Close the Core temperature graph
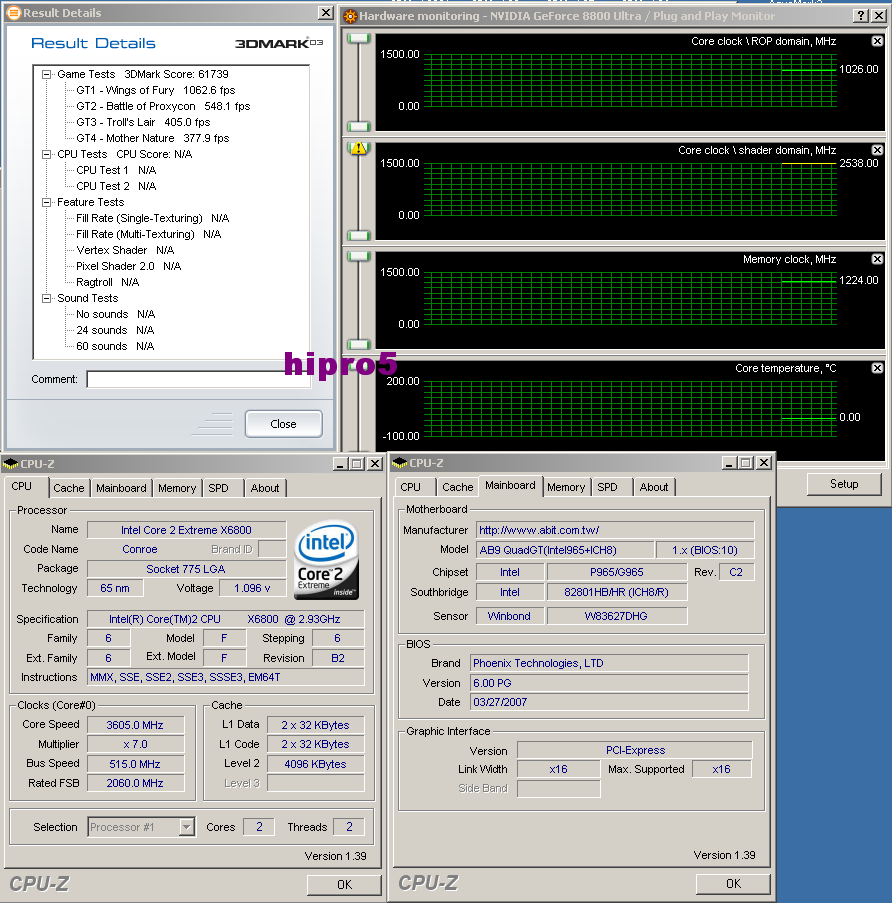 (877, 368)
